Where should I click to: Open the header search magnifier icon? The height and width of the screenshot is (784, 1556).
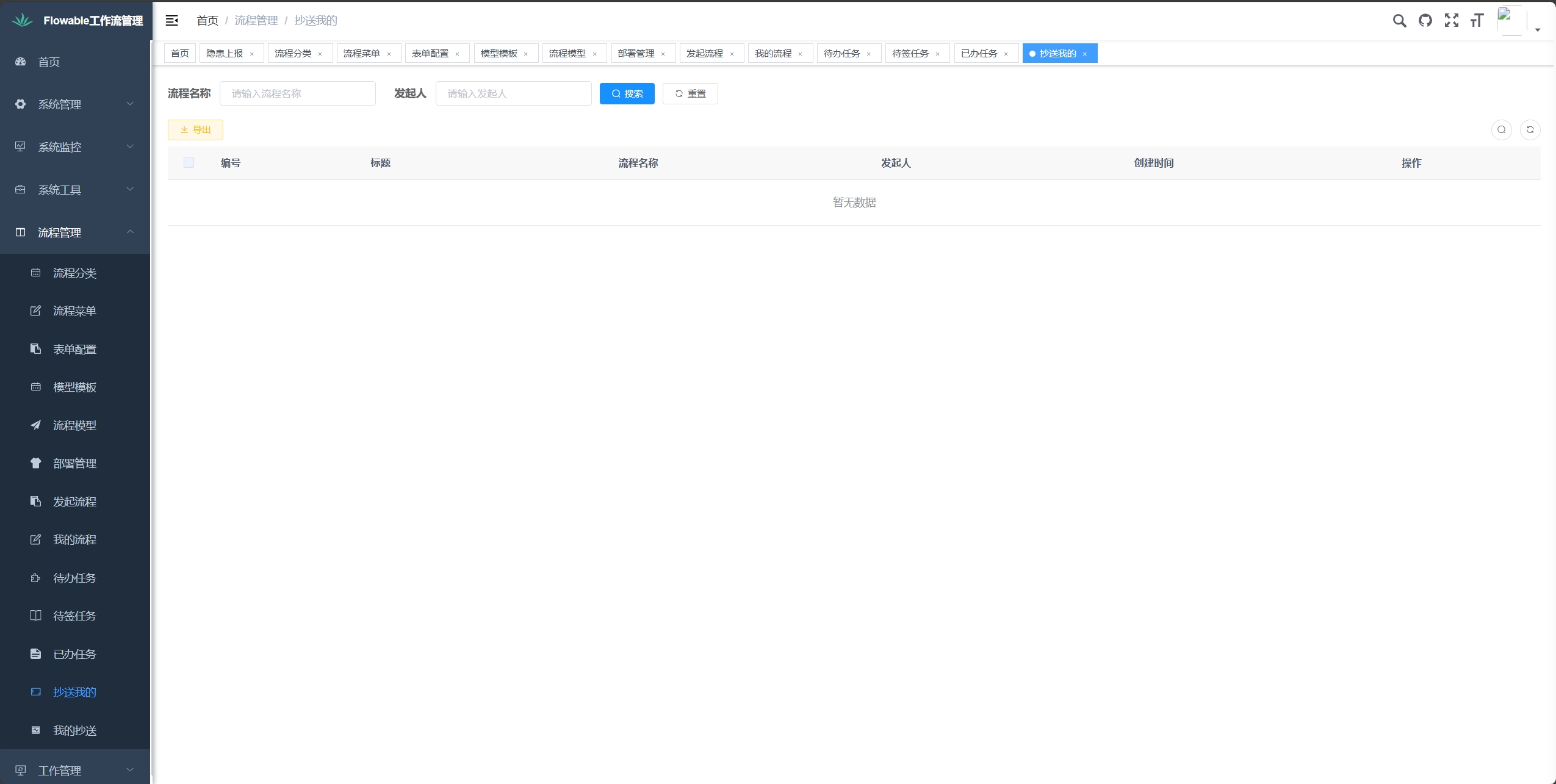pos(1399,21)
